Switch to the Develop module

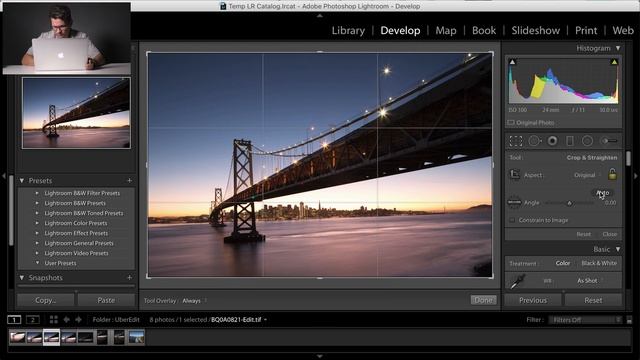pos(400,31)
